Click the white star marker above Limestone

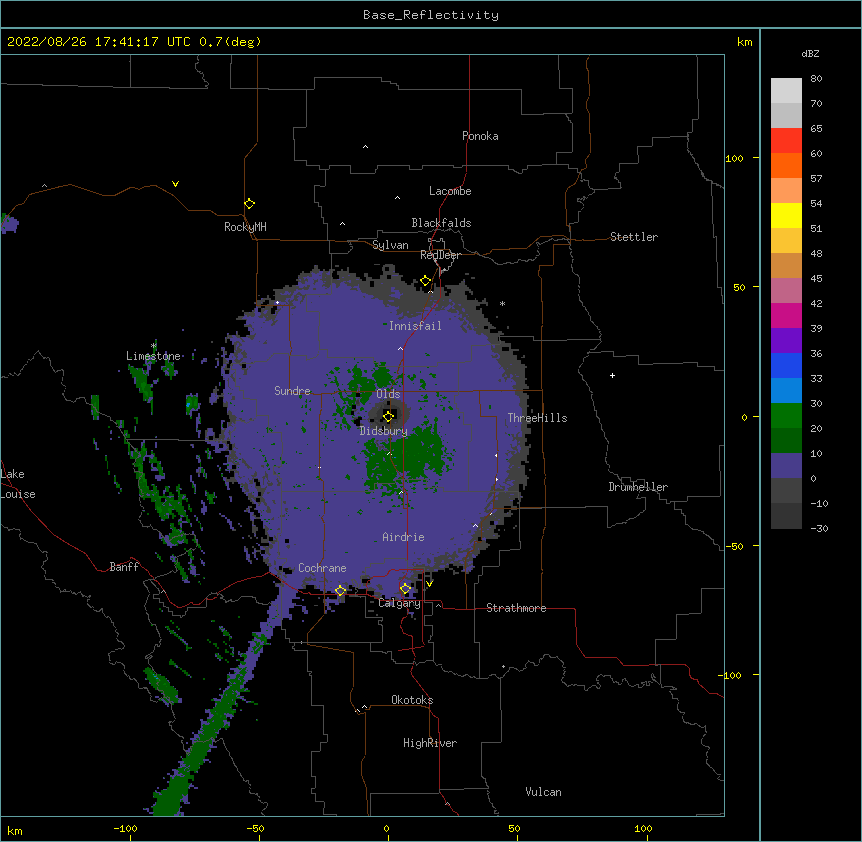[x=154, y=346]
